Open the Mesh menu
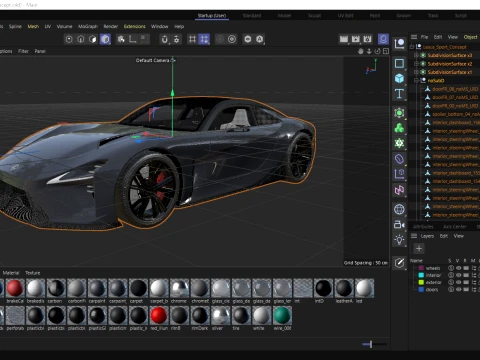This screenshot has width=480, height=360. click(33, 26)
